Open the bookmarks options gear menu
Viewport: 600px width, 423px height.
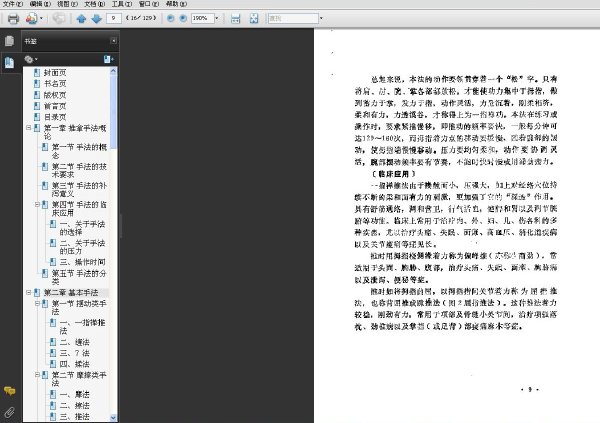(31, 59)
